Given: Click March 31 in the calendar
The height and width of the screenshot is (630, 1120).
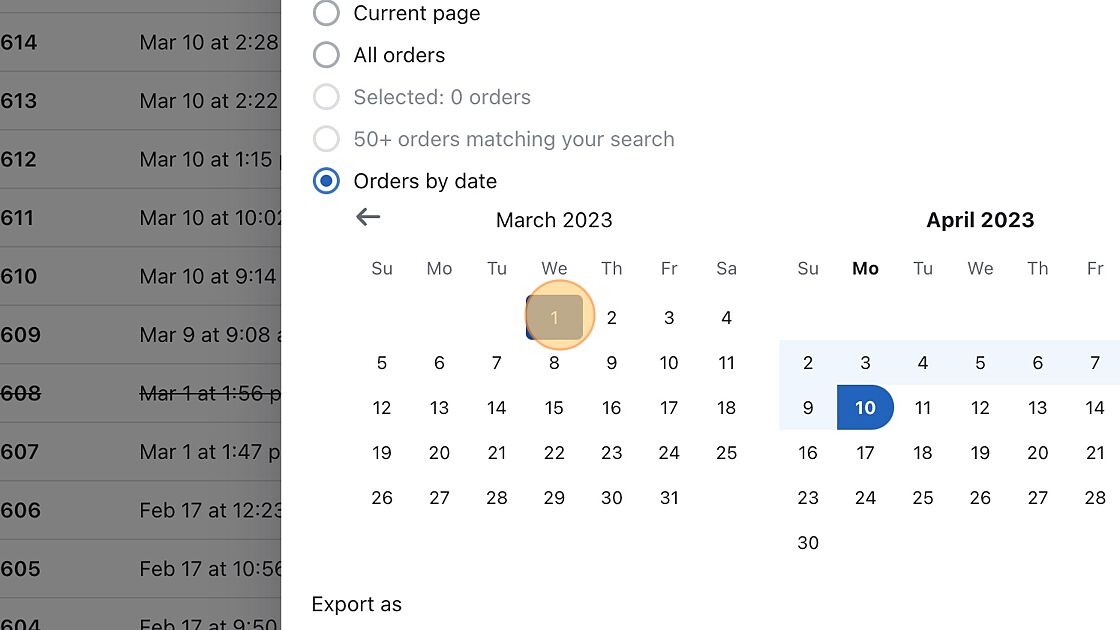Looking at the screenshot, I should [669, 498].
